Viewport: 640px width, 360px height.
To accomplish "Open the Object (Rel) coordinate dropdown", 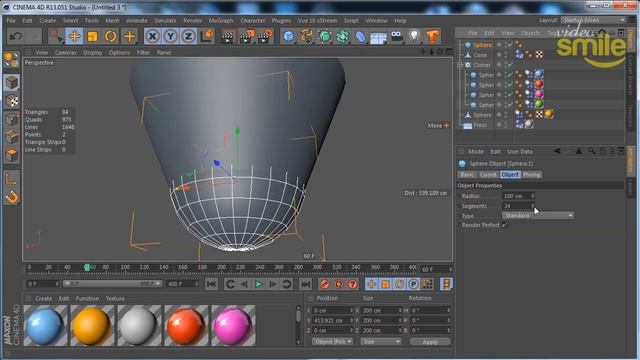I will click(x=332, y=341).
